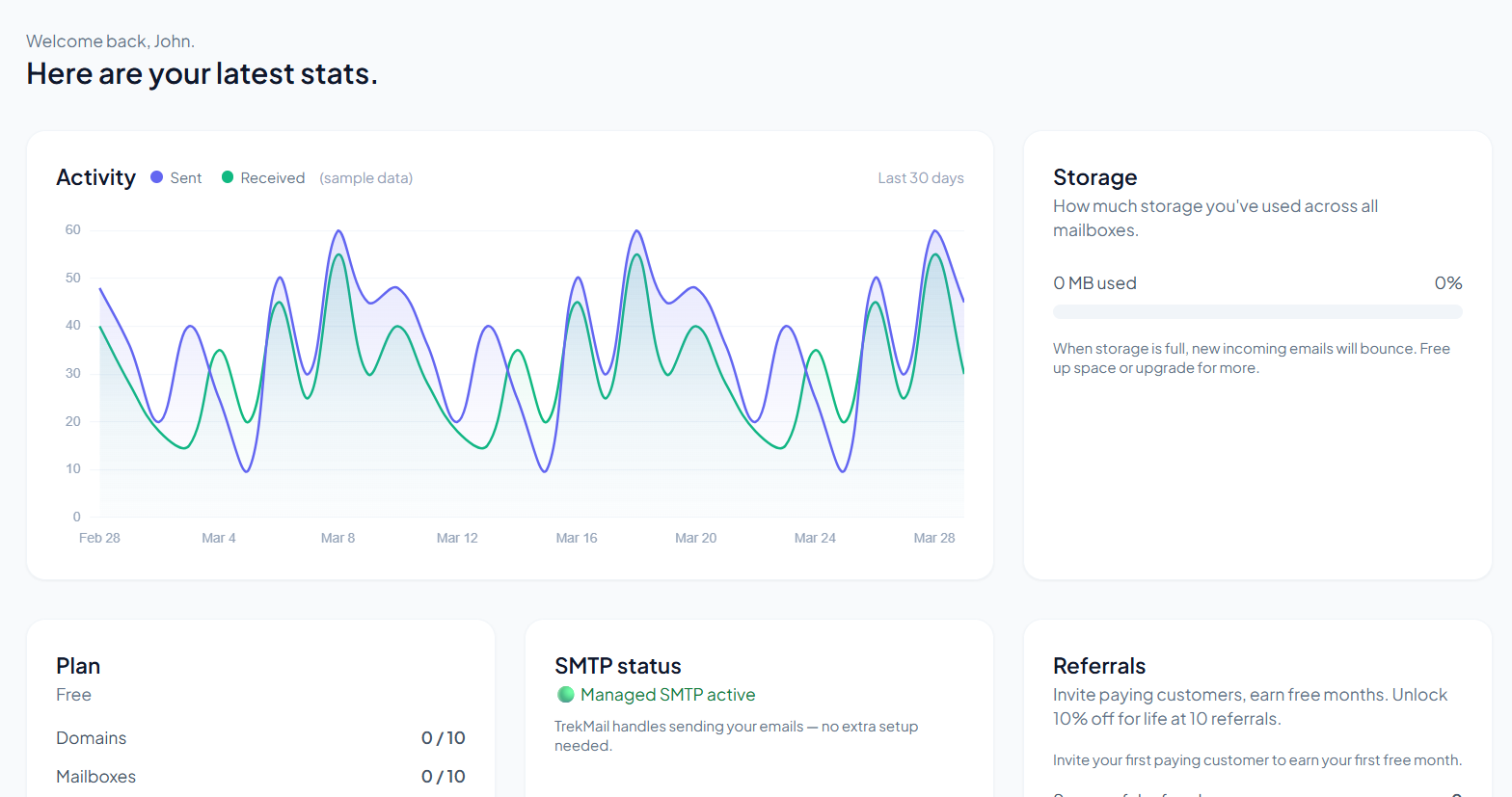Click the '0%' storage percentage
The height and width of the screenshot is (797, 1512).
(1448, 283)
